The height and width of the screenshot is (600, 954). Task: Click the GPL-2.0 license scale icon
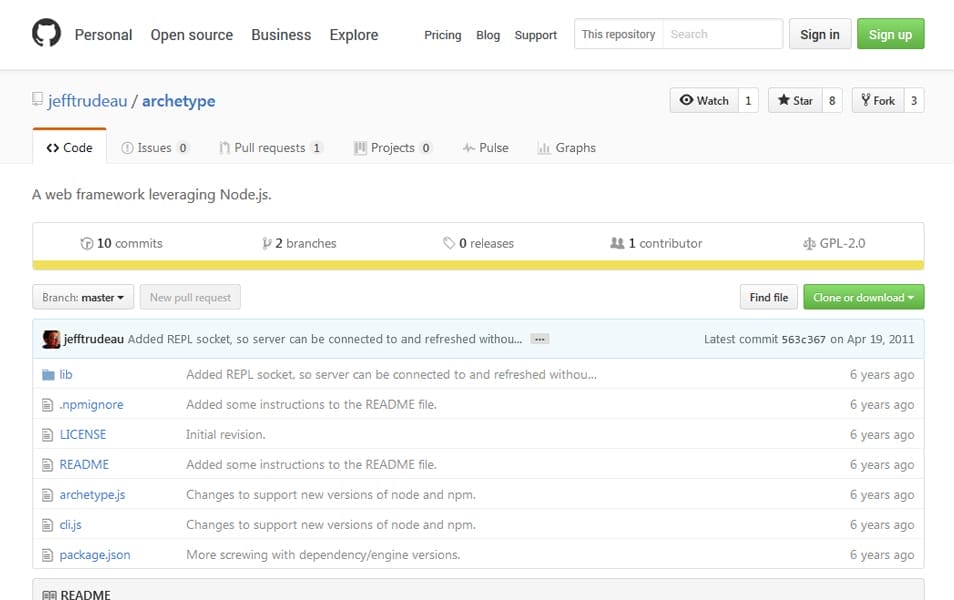(809, 243)
